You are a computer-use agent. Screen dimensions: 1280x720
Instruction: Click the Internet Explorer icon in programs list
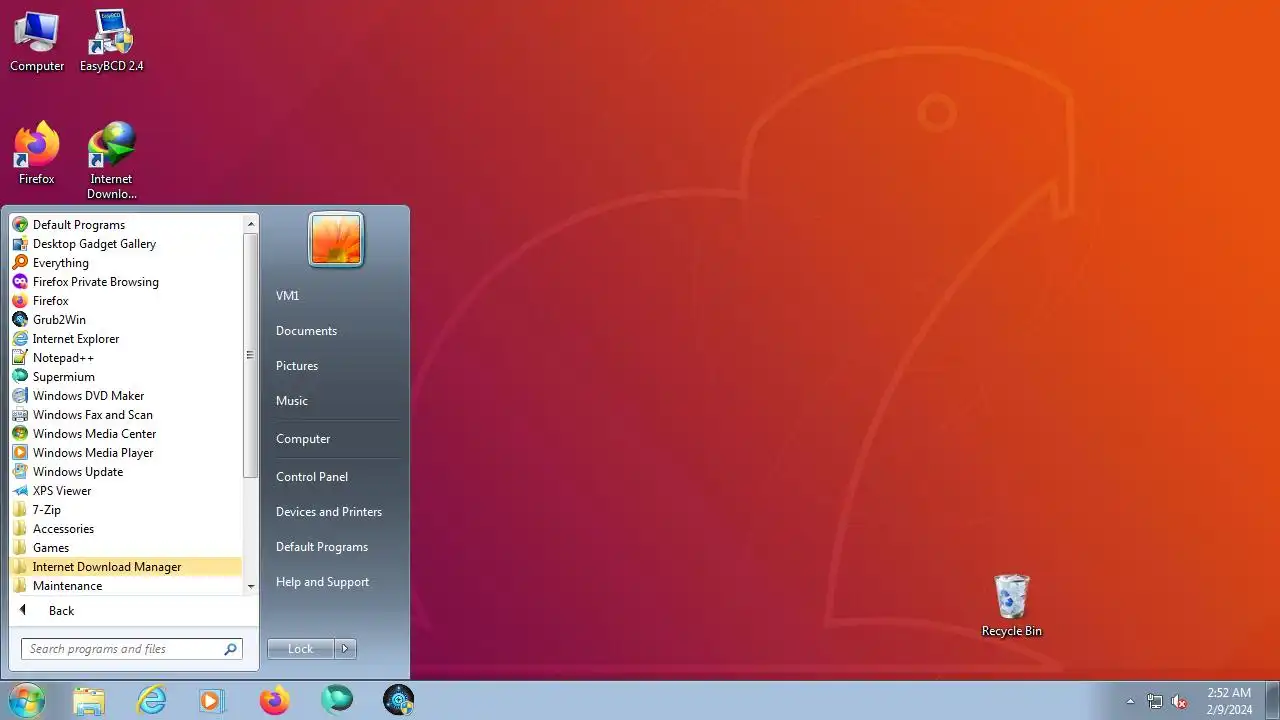[20, 339]
